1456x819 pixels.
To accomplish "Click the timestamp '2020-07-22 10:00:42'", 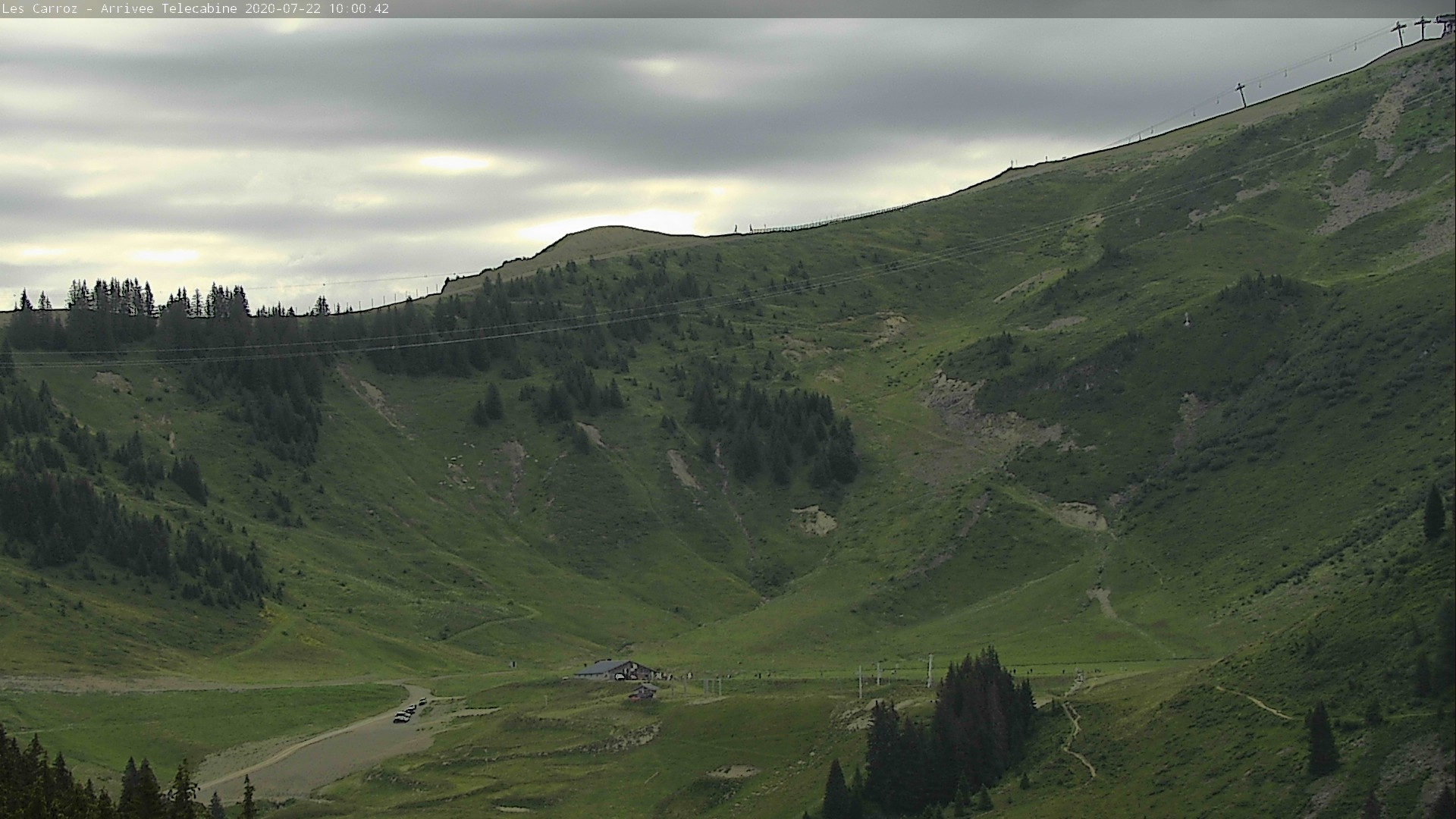I will pos(317,9).
